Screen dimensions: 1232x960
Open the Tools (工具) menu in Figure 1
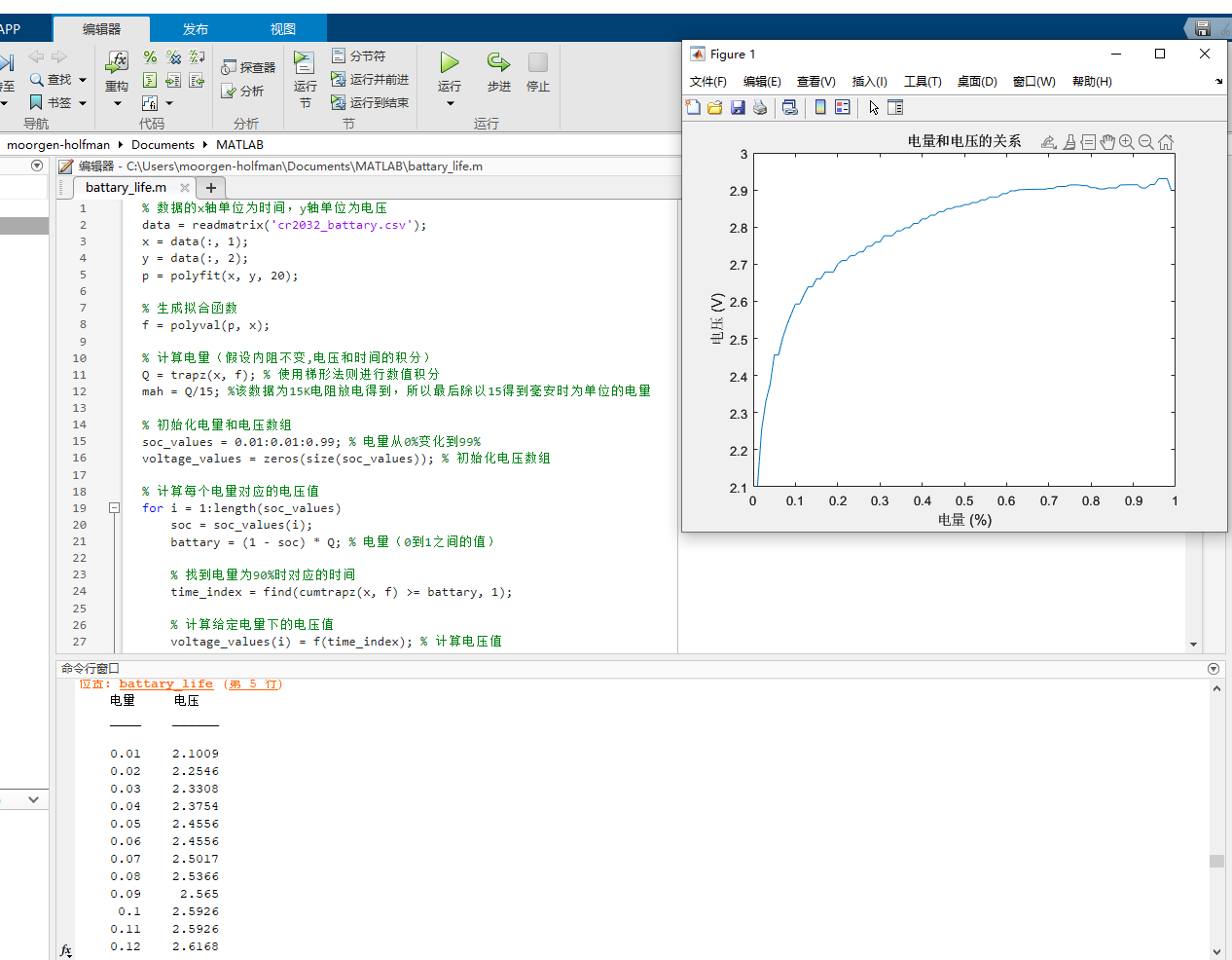pos(923,82)
